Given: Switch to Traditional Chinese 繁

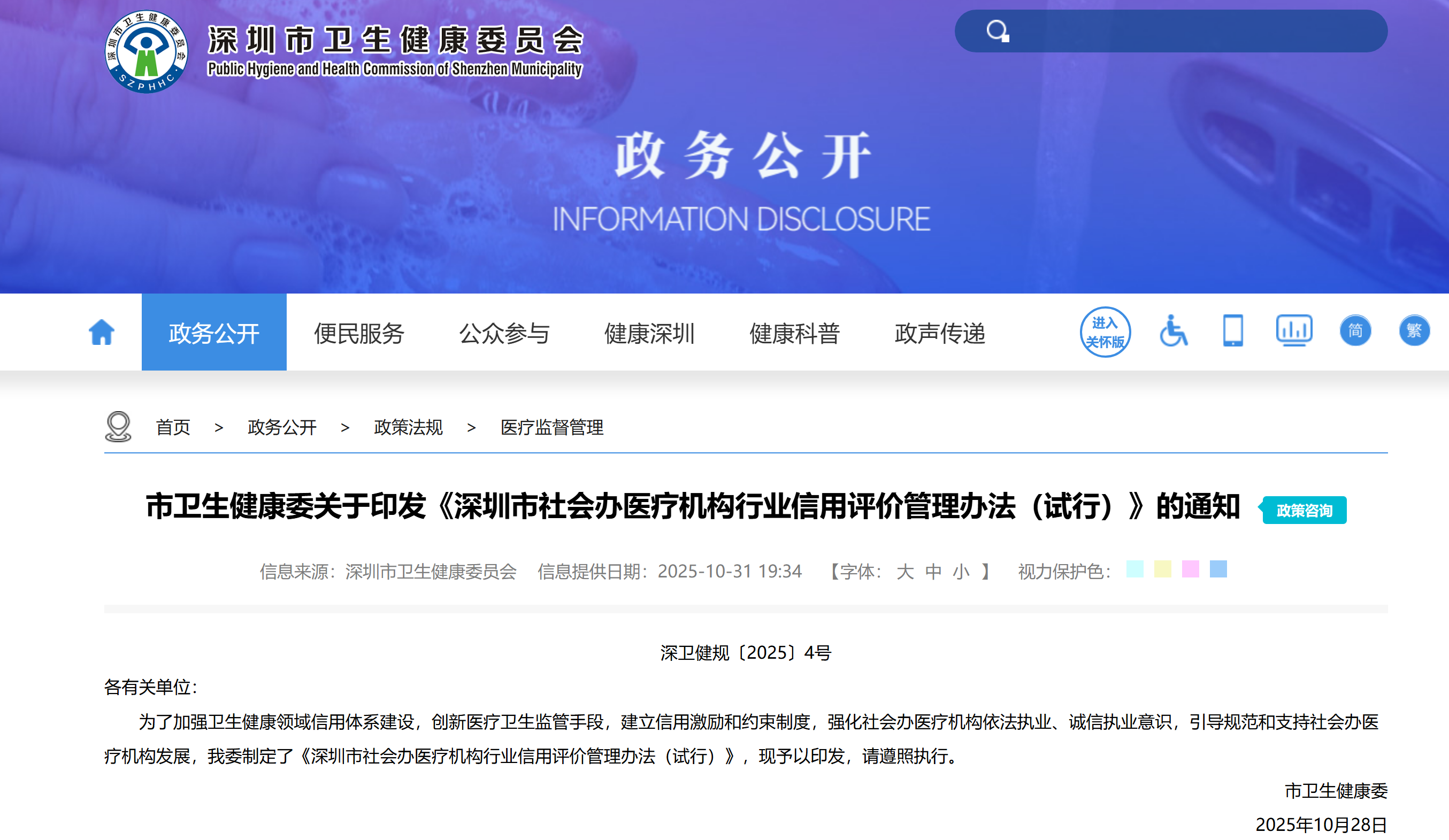Looking at the screenshot, I should click(x=1414, y=330).
